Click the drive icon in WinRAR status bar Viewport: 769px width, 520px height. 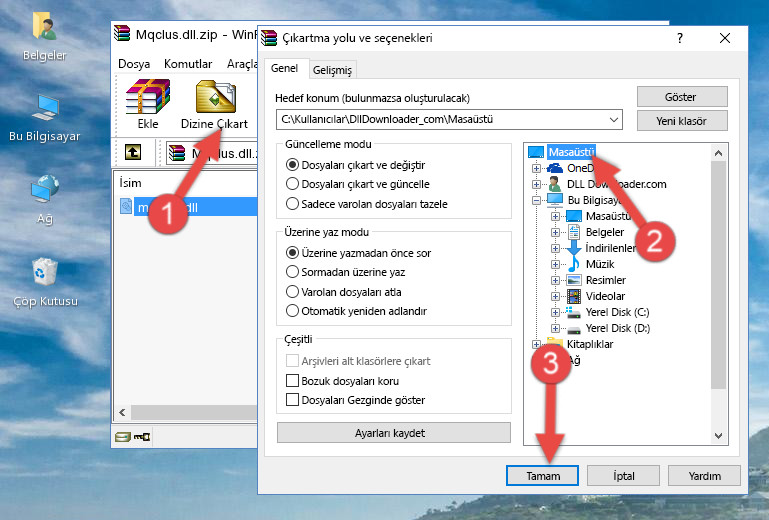123,436
